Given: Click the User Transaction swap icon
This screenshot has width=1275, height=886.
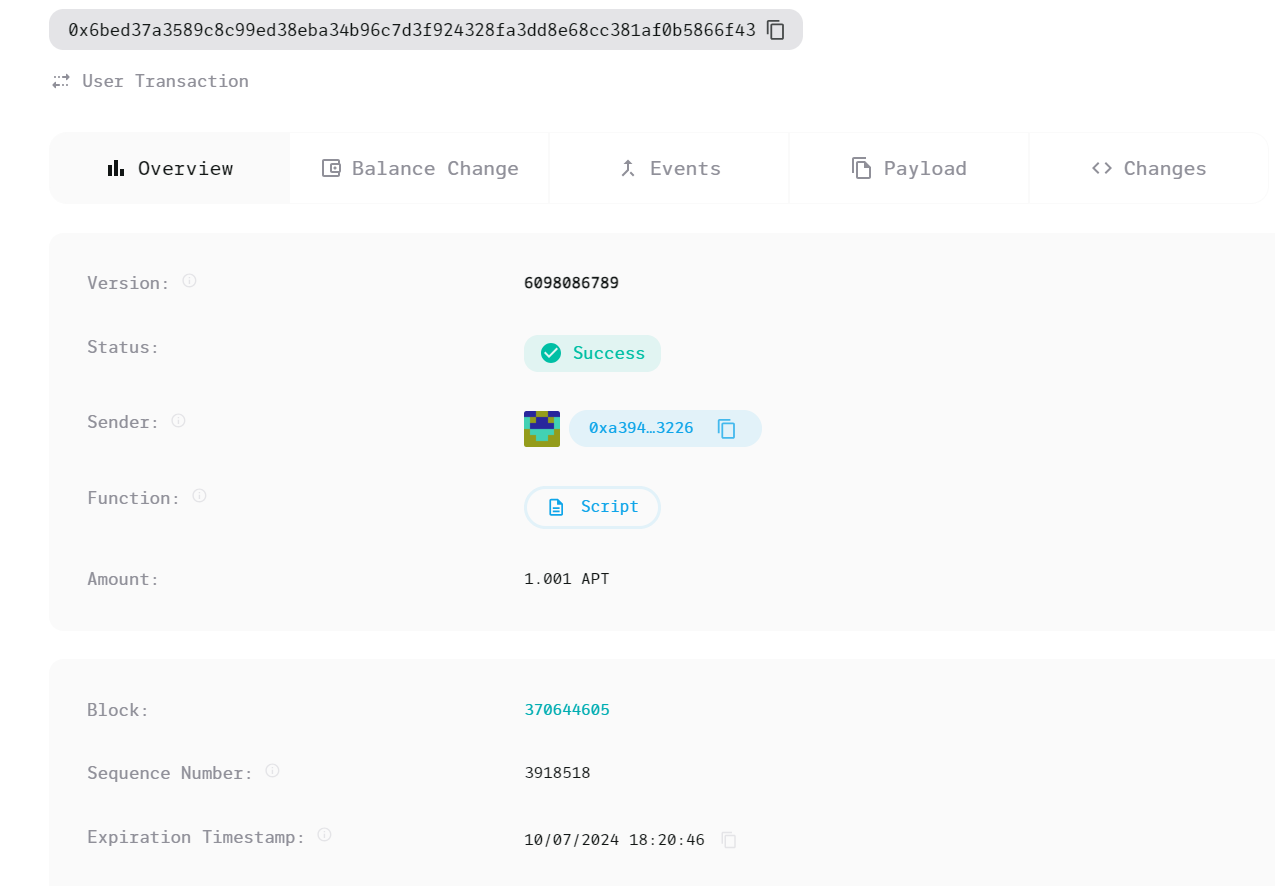Looking at the screenshot, I should click(x=61, y=81).
